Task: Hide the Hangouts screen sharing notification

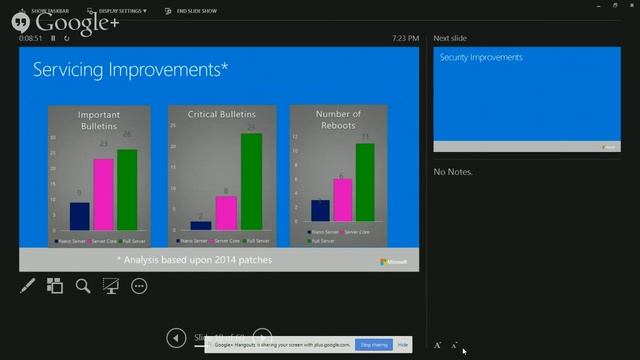Action: click(403, 345)
